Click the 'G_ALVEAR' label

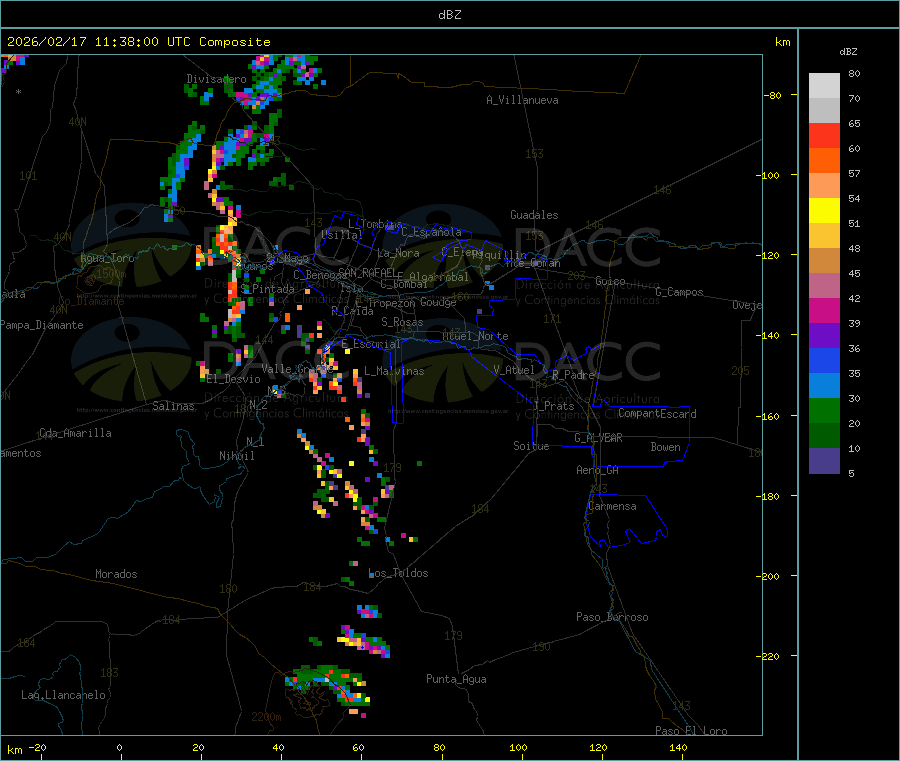(598, 438)
